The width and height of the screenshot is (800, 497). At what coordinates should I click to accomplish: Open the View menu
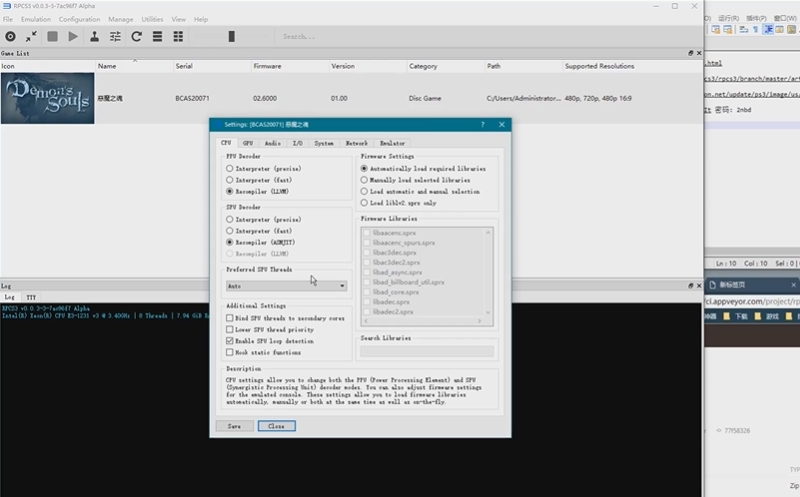coord(178,19)
